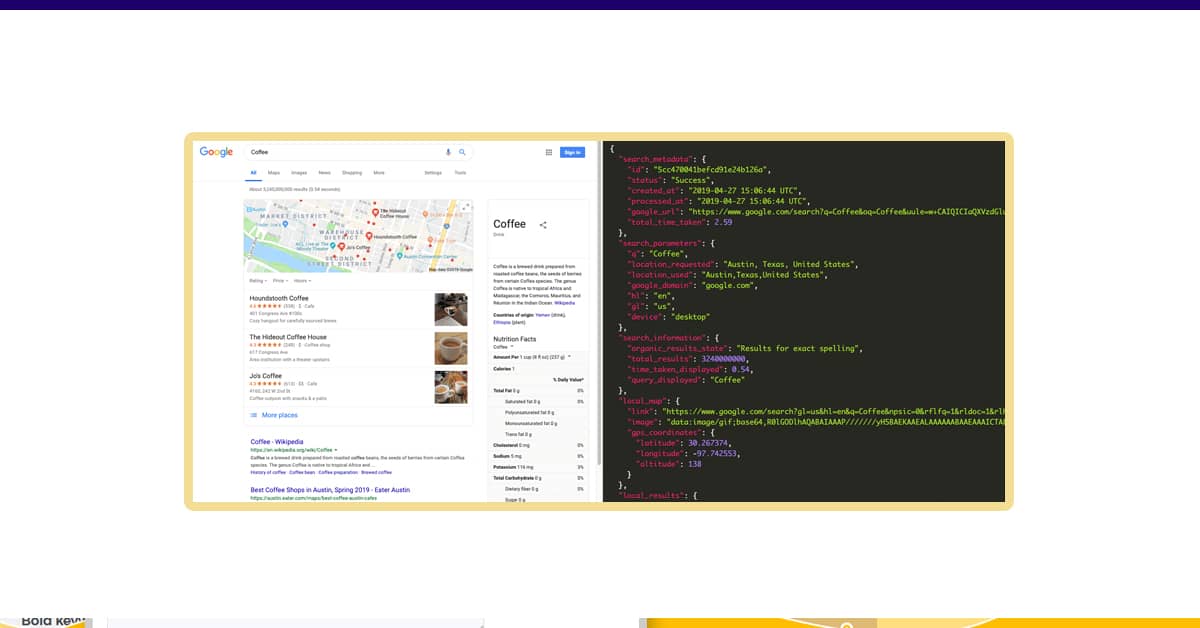Screen dimensions: 1200x628
Task: Click the Jo's Coffee photo thumbnail
Action: point(451,387)
